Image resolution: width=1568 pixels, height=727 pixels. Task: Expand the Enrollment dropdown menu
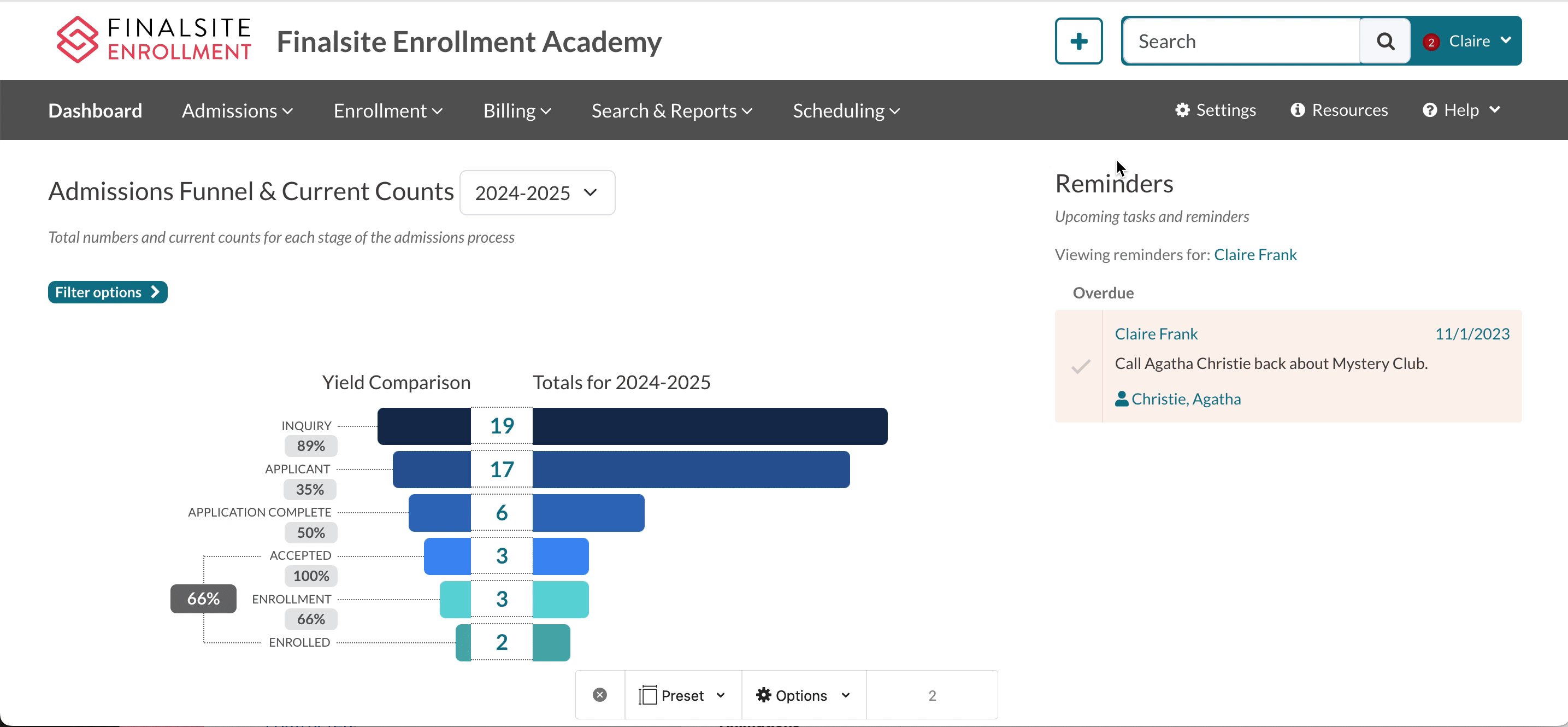[388, 110]
